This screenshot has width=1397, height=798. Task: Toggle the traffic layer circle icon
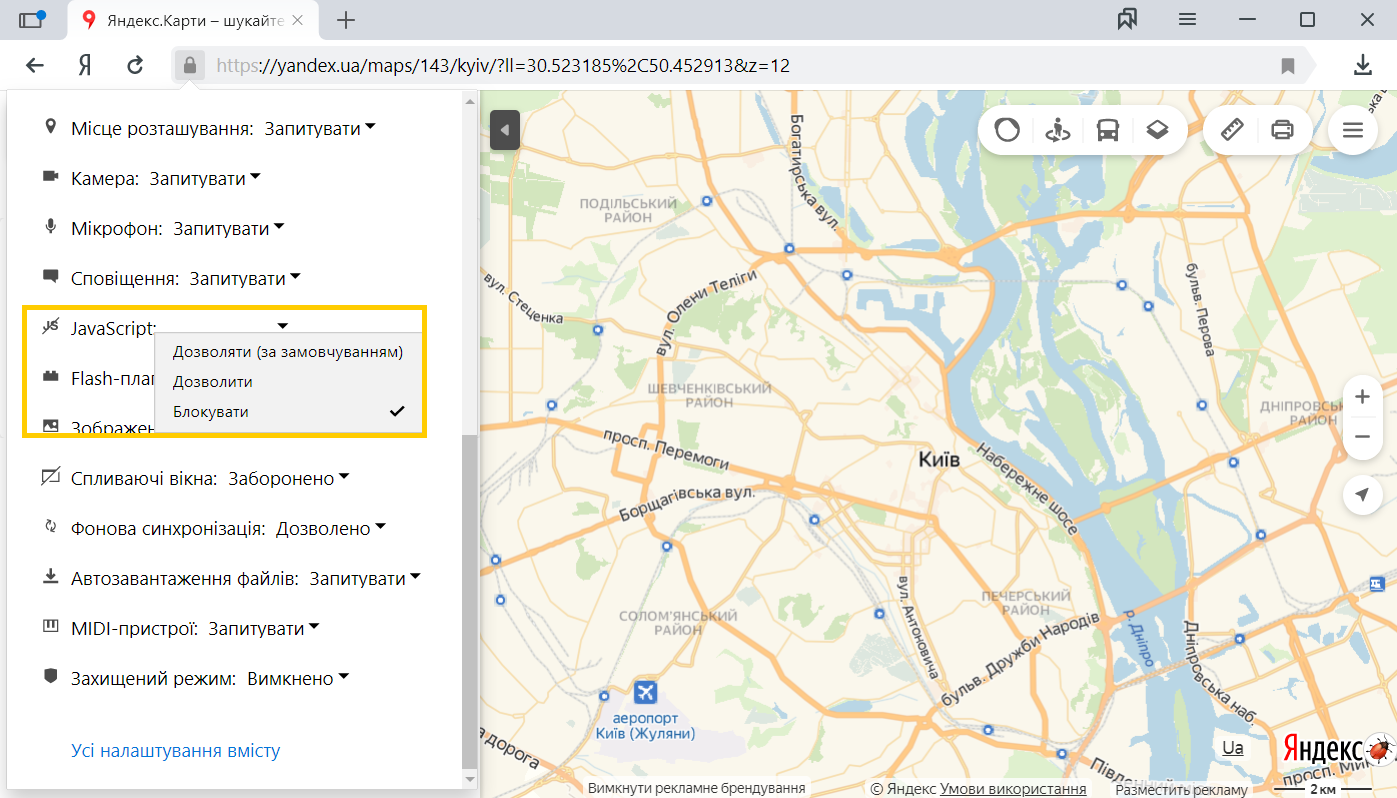[1007, 130]
